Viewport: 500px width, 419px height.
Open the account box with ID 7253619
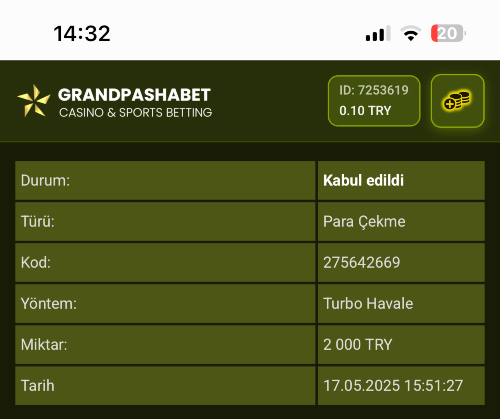coord(374,101)
